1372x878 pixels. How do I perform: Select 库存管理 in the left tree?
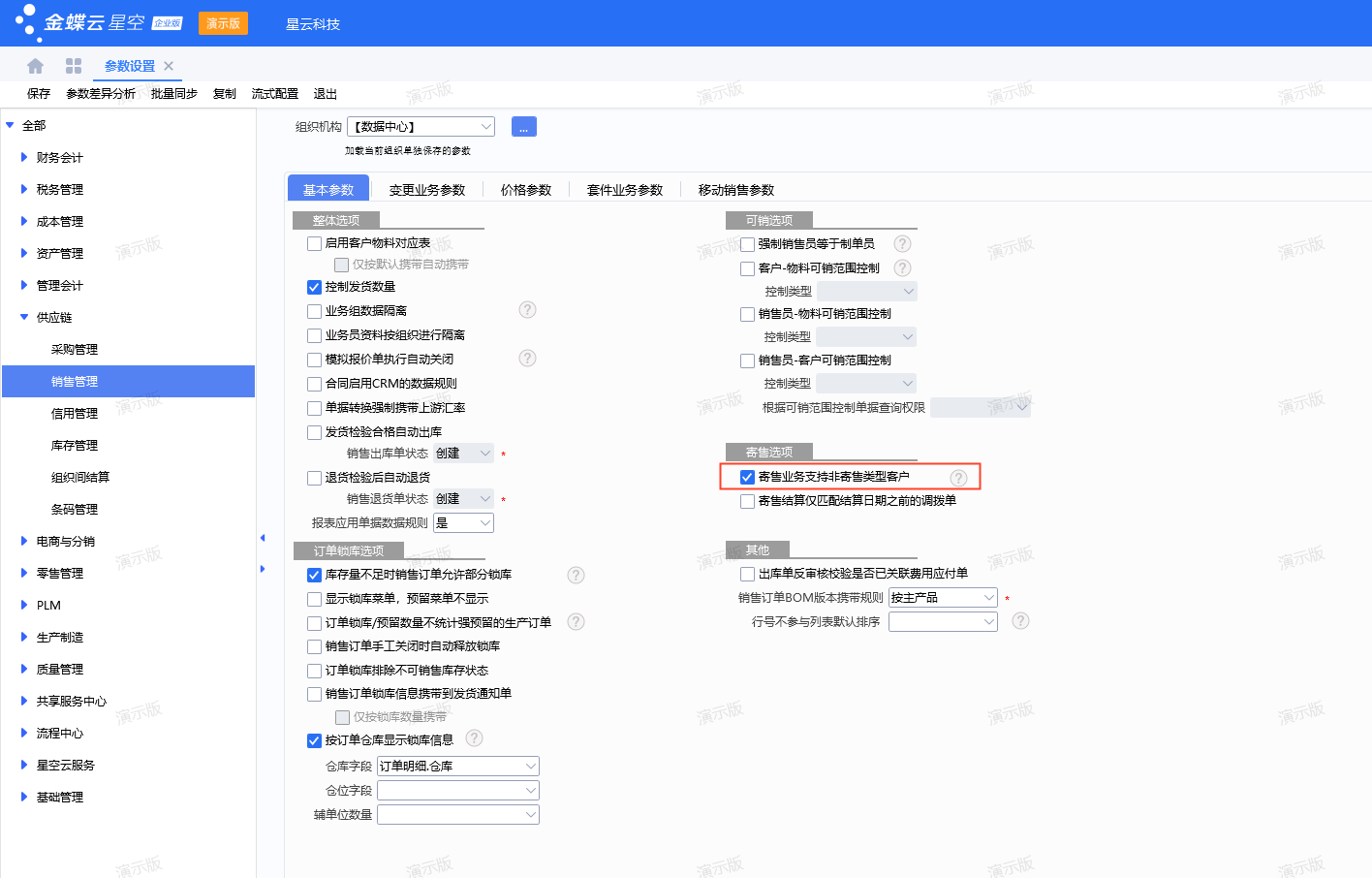75,446
